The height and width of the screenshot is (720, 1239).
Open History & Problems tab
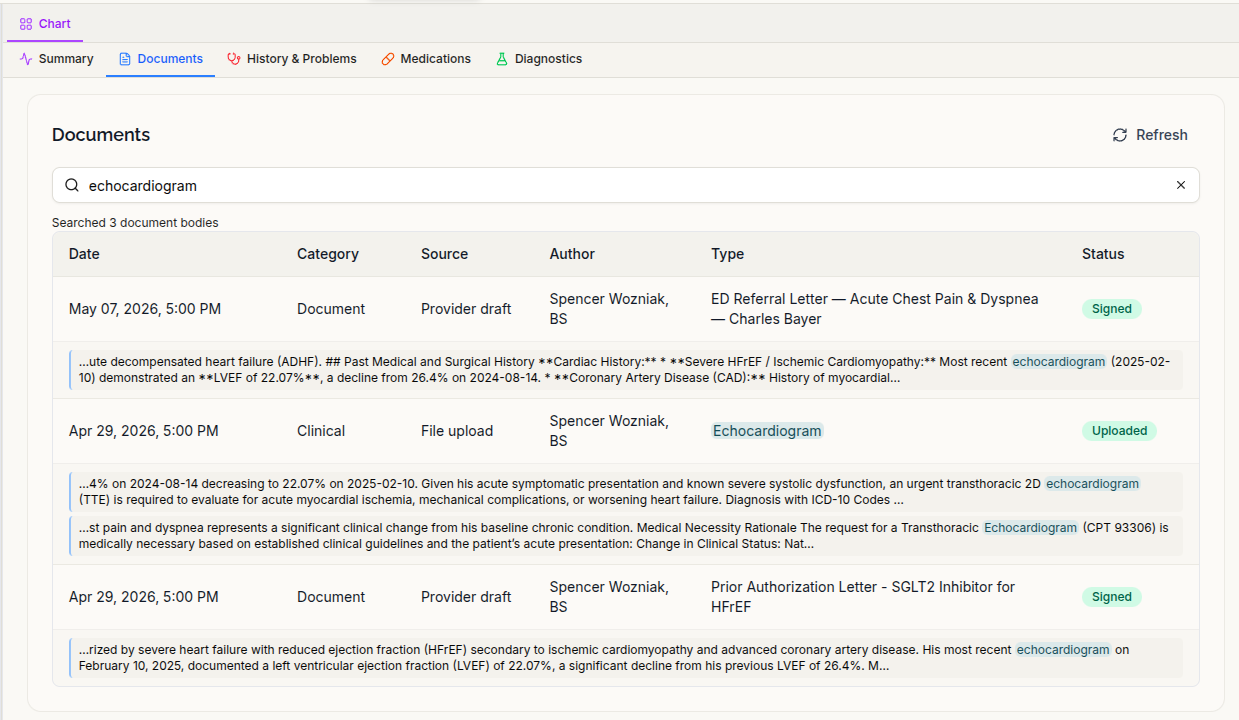(291, 59)
